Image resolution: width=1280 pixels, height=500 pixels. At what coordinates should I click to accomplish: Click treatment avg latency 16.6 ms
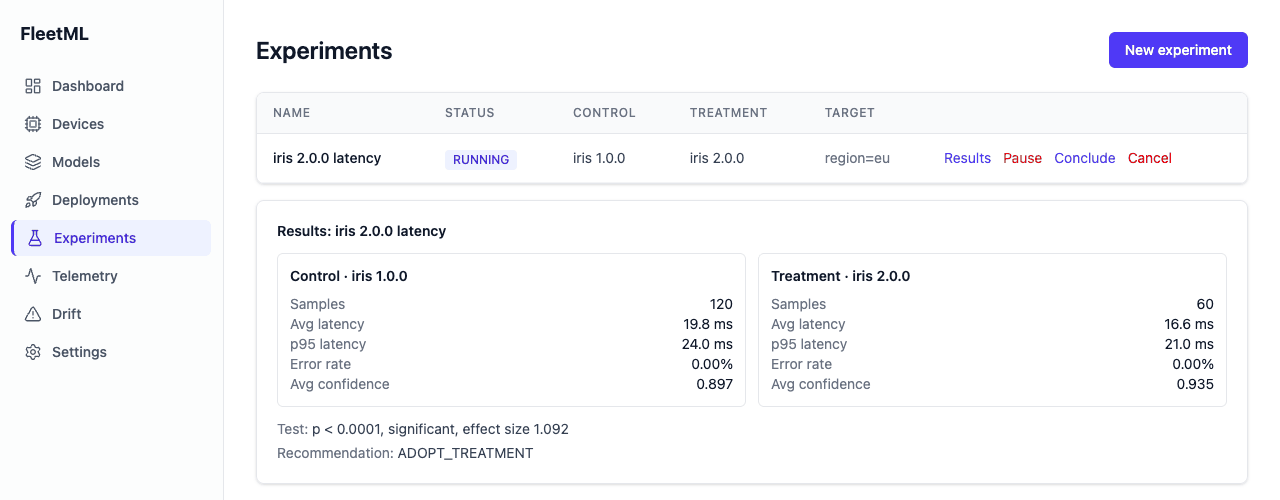pyautogui.click(x=1189, y=324)
